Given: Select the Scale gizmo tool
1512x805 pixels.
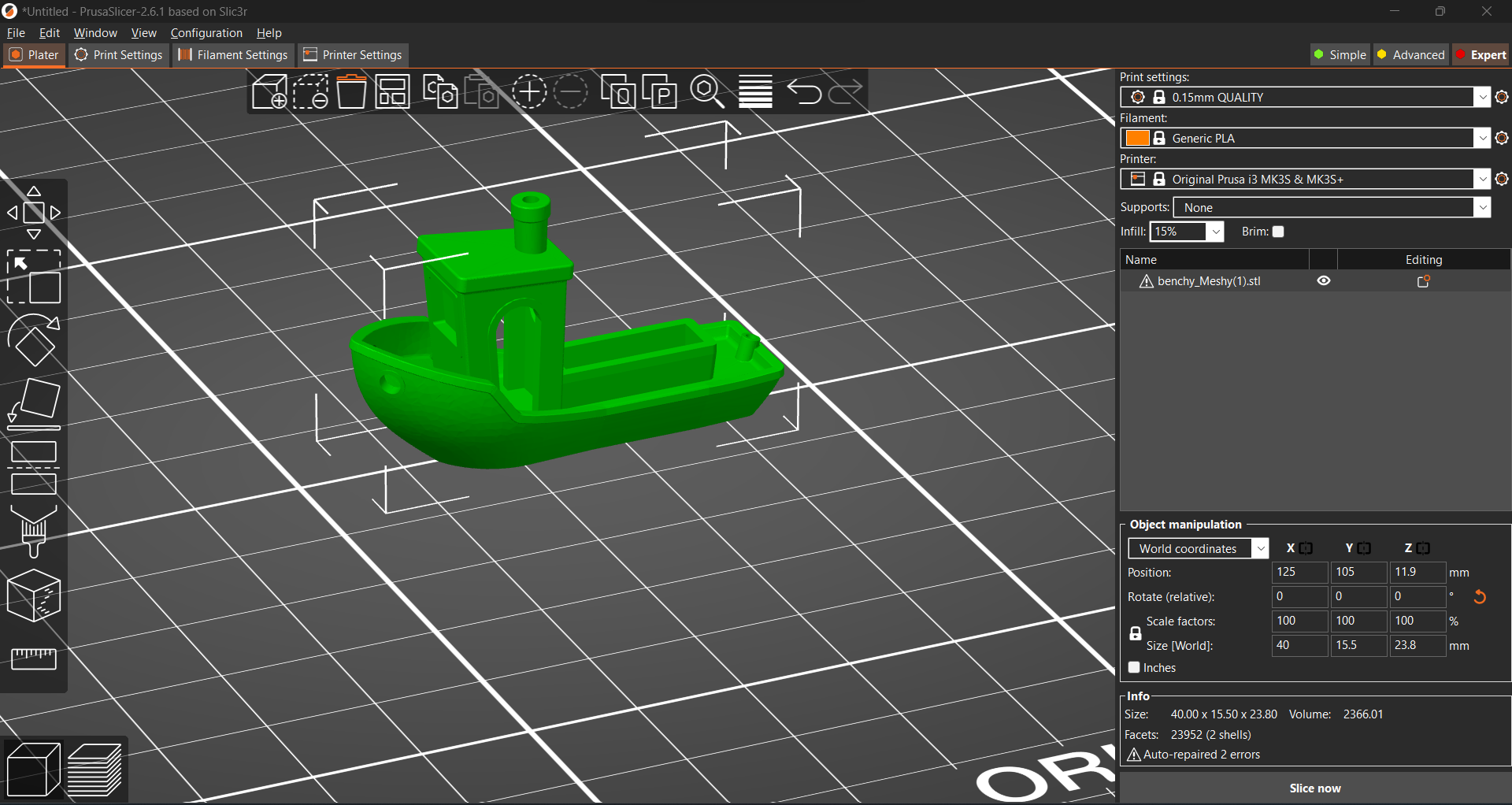Looking at the screenshot, I should point(34,277).
